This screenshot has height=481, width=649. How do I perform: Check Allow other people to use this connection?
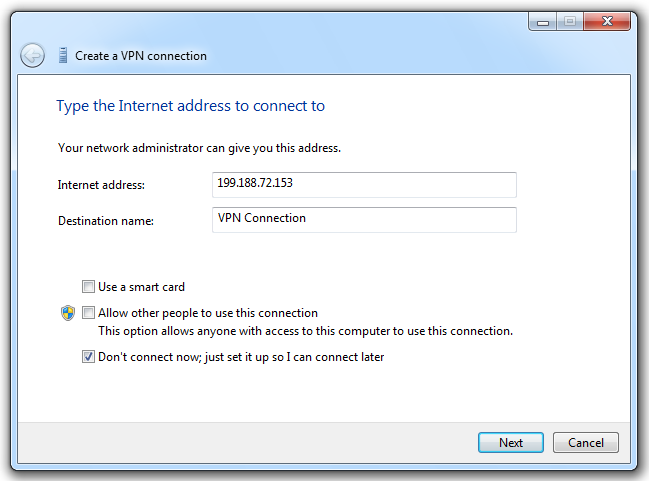pyautogui.click(x=89, y=313)
